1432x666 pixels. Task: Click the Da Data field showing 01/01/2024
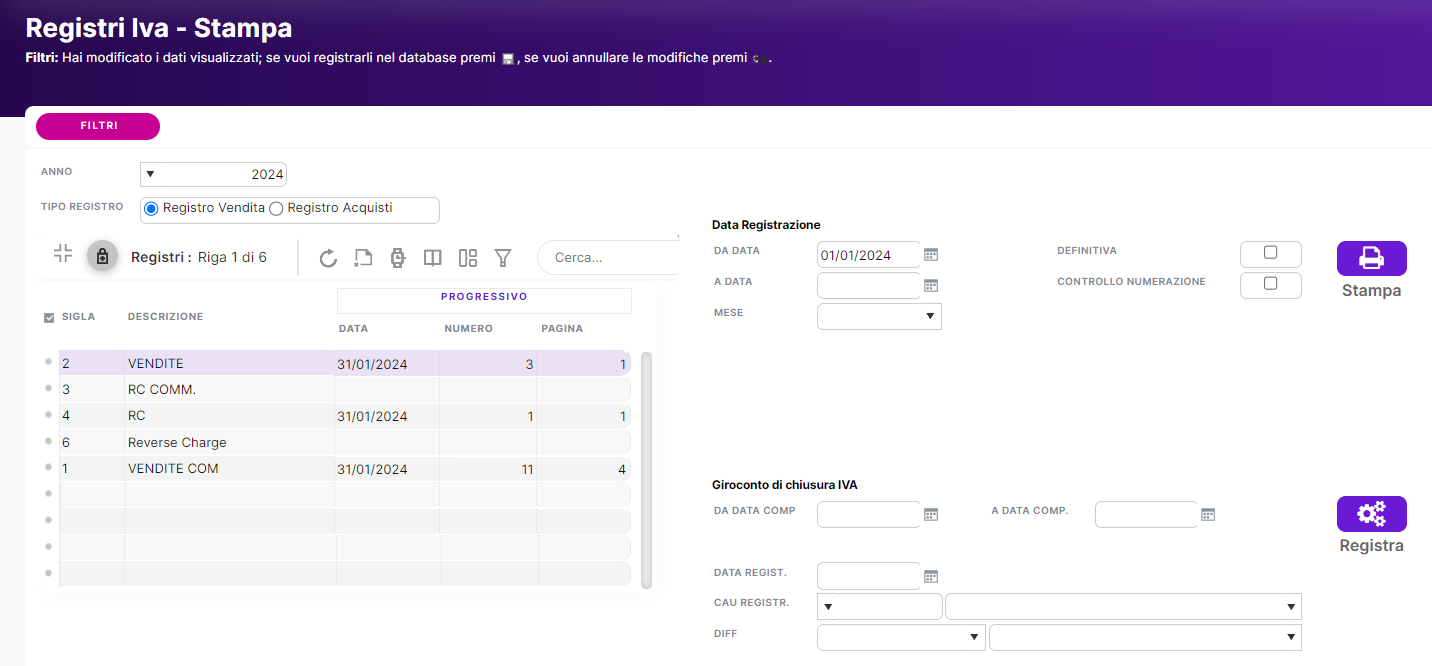pos(868,255)
